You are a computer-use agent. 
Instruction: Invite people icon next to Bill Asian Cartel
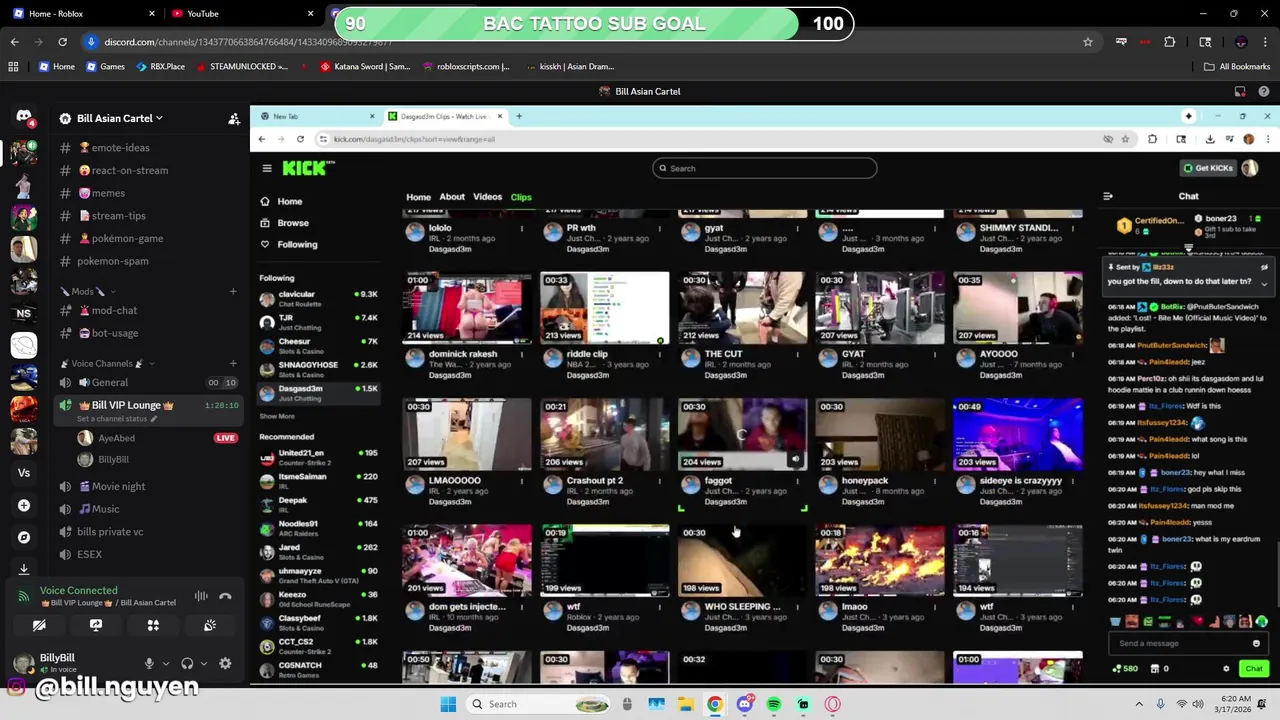point(234,118)
